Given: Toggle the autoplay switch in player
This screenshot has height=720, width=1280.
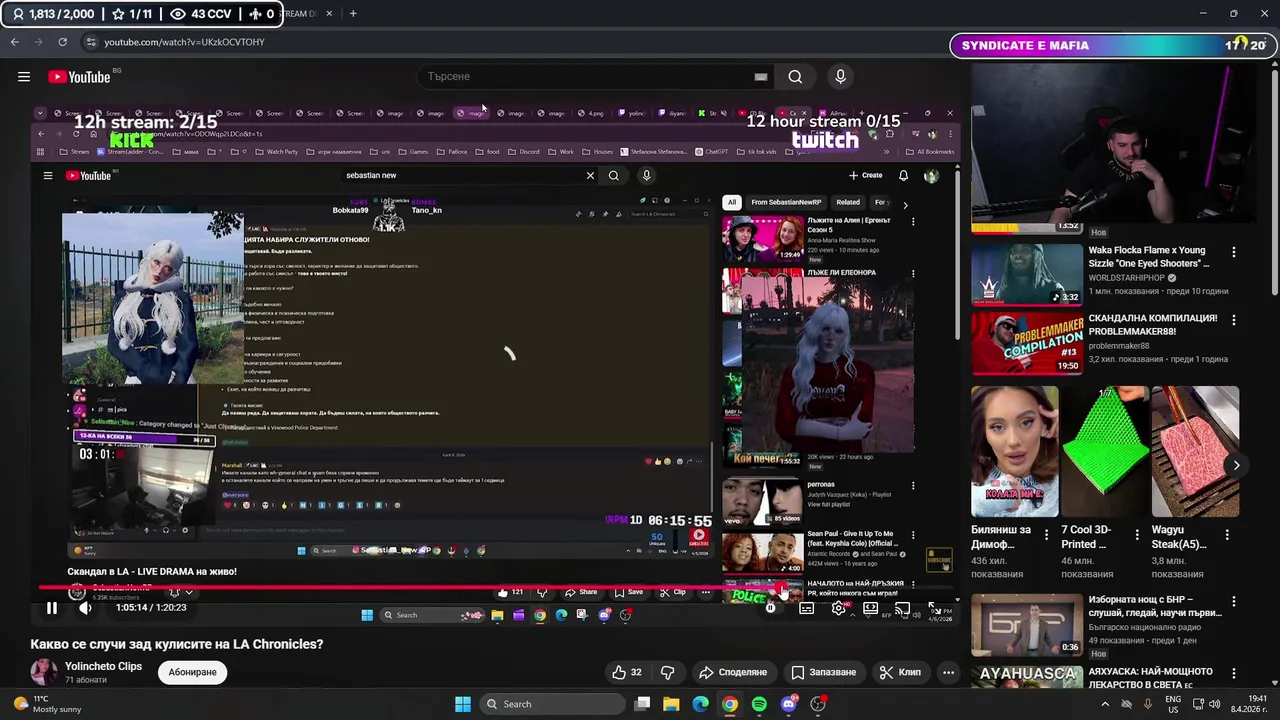Looking at the screenshot, I should click(x=774, y=608).
